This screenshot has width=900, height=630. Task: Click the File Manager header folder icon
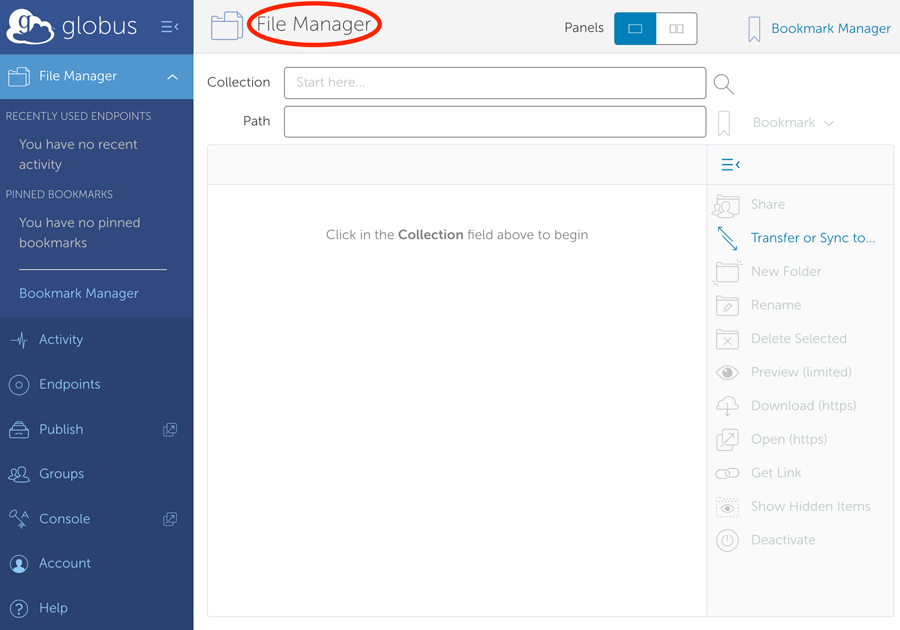point(227,26)
